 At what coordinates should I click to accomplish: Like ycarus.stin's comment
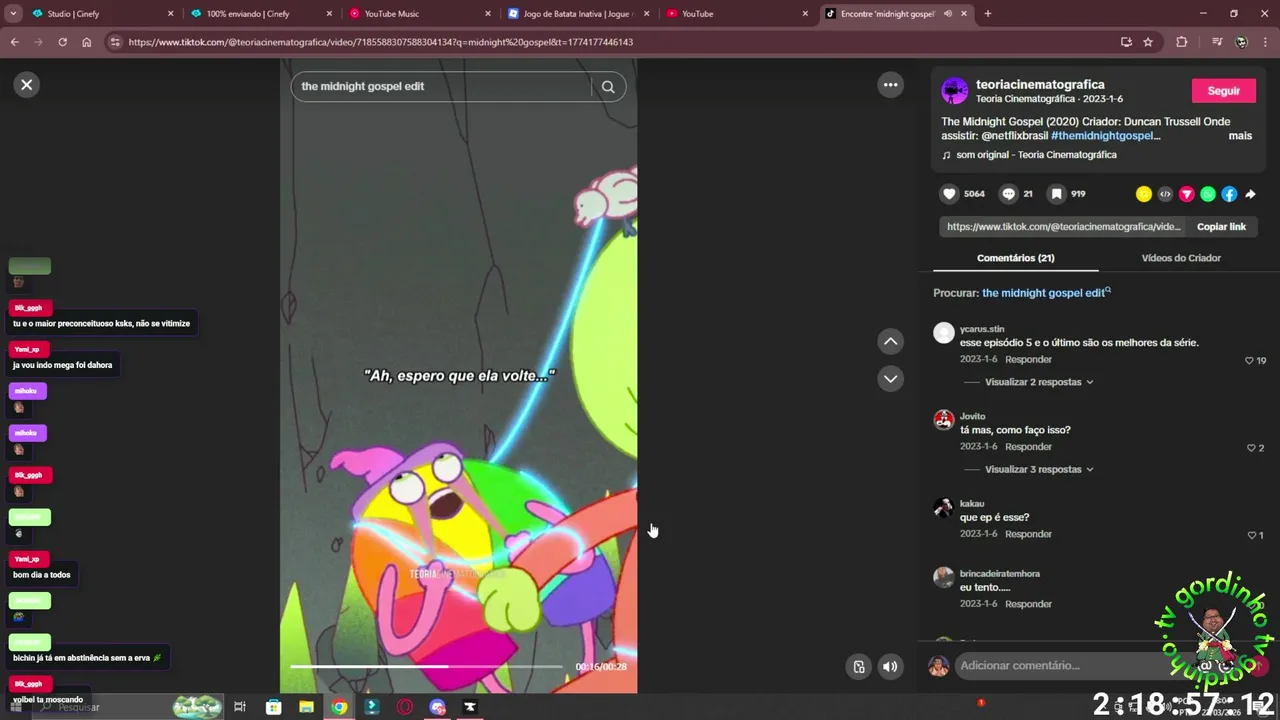tap(1249, 360)
